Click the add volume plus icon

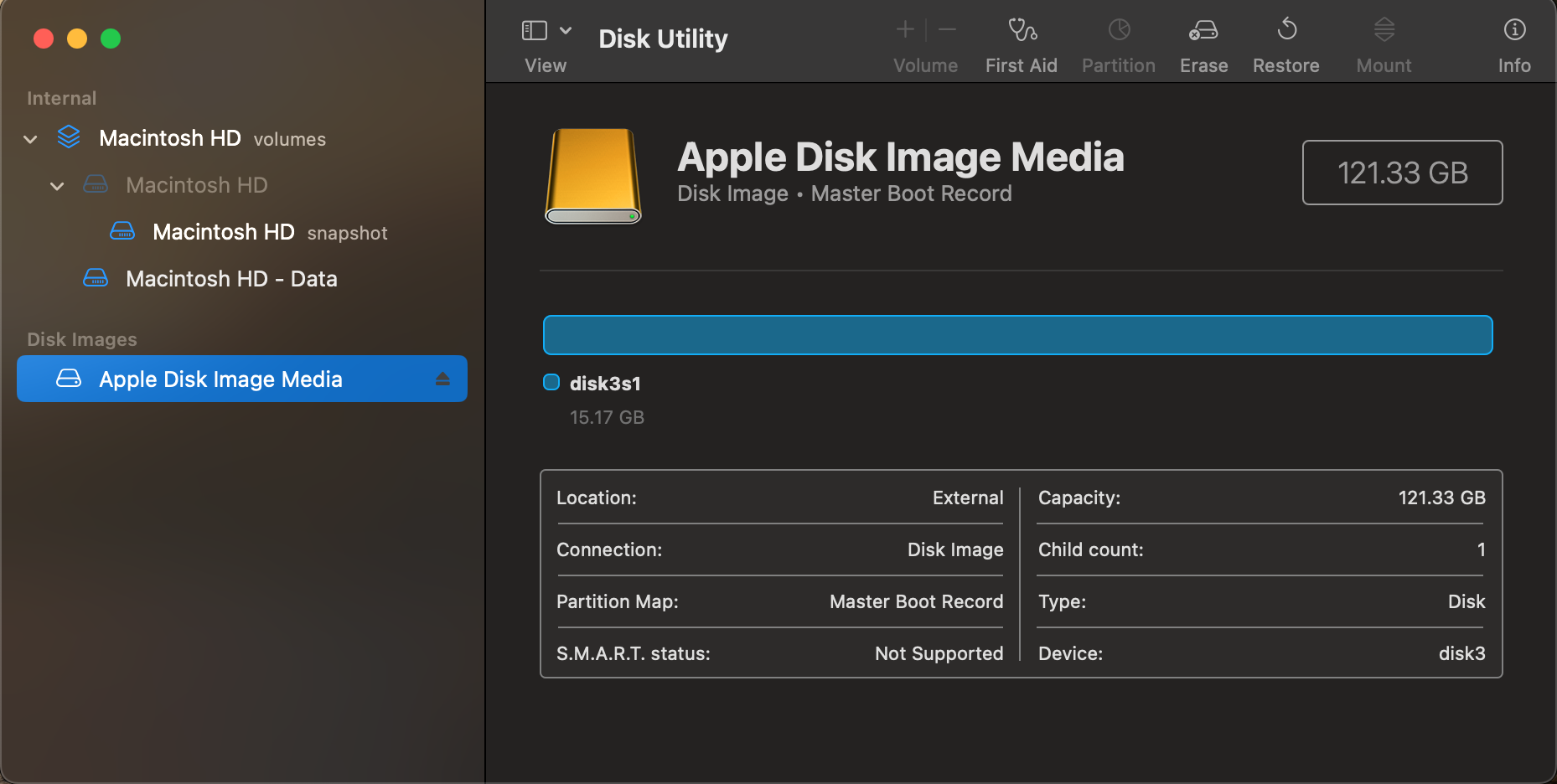tap(905, 30)
